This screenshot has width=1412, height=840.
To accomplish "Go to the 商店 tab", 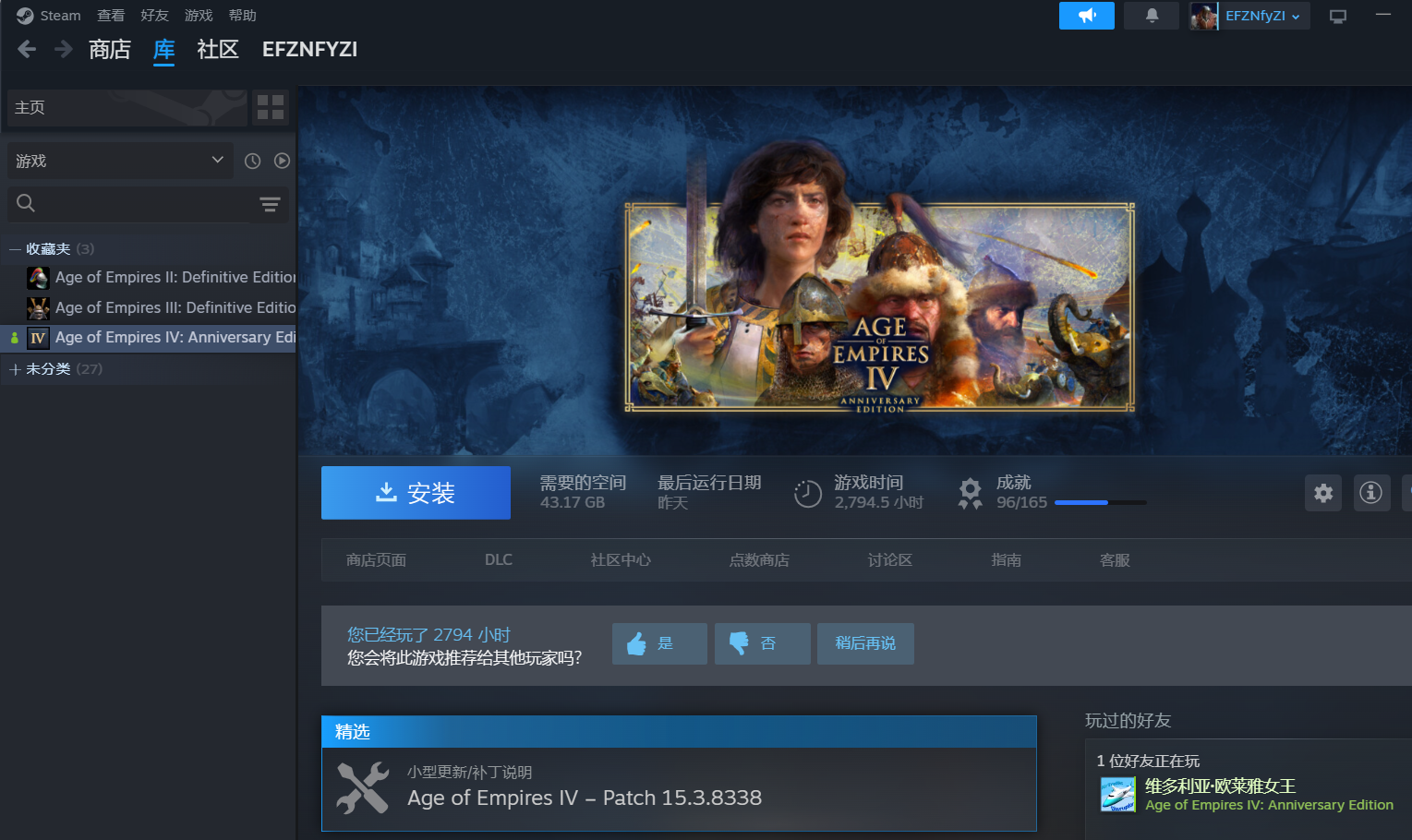I will point(109,50).
